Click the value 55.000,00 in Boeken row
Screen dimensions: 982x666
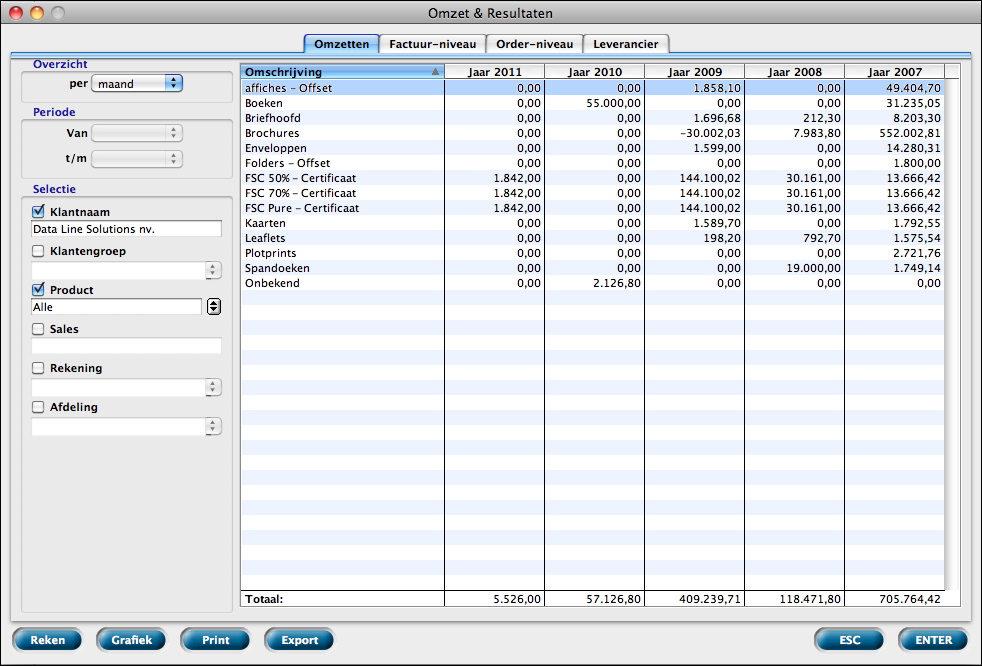tap(613, 103)
